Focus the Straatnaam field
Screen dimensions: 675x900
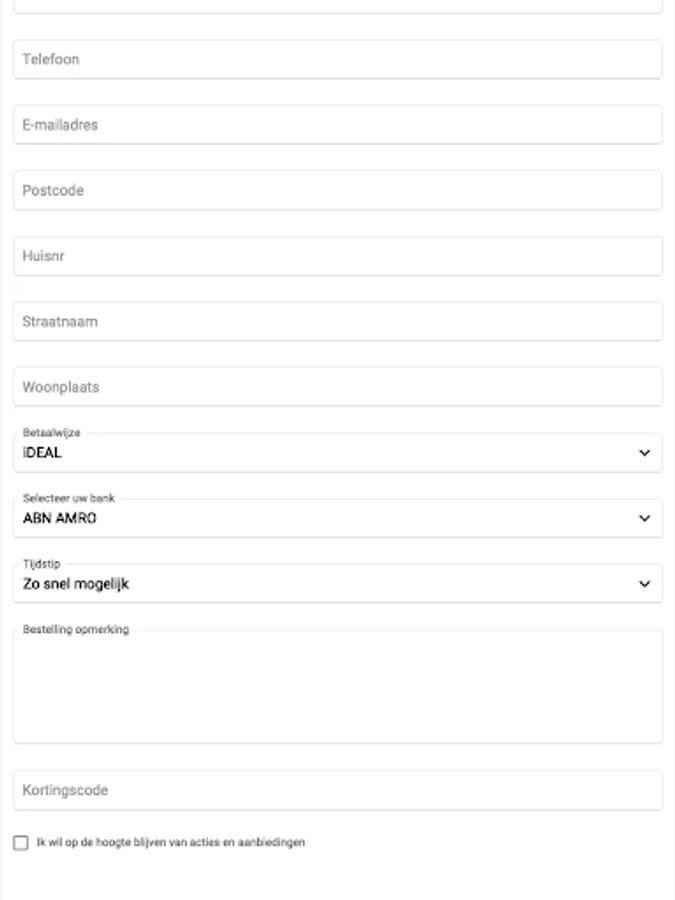337,322
